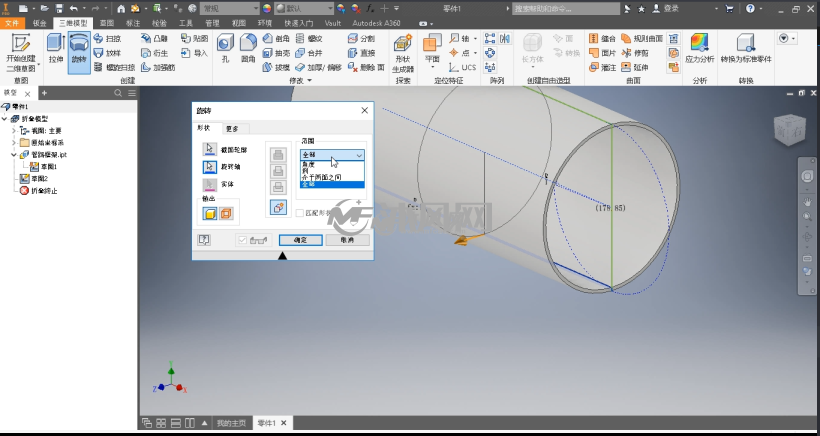Collapse the 折叠模型 tree node
The width and height of the screenshot is (820, 436).
coord(5,119)
